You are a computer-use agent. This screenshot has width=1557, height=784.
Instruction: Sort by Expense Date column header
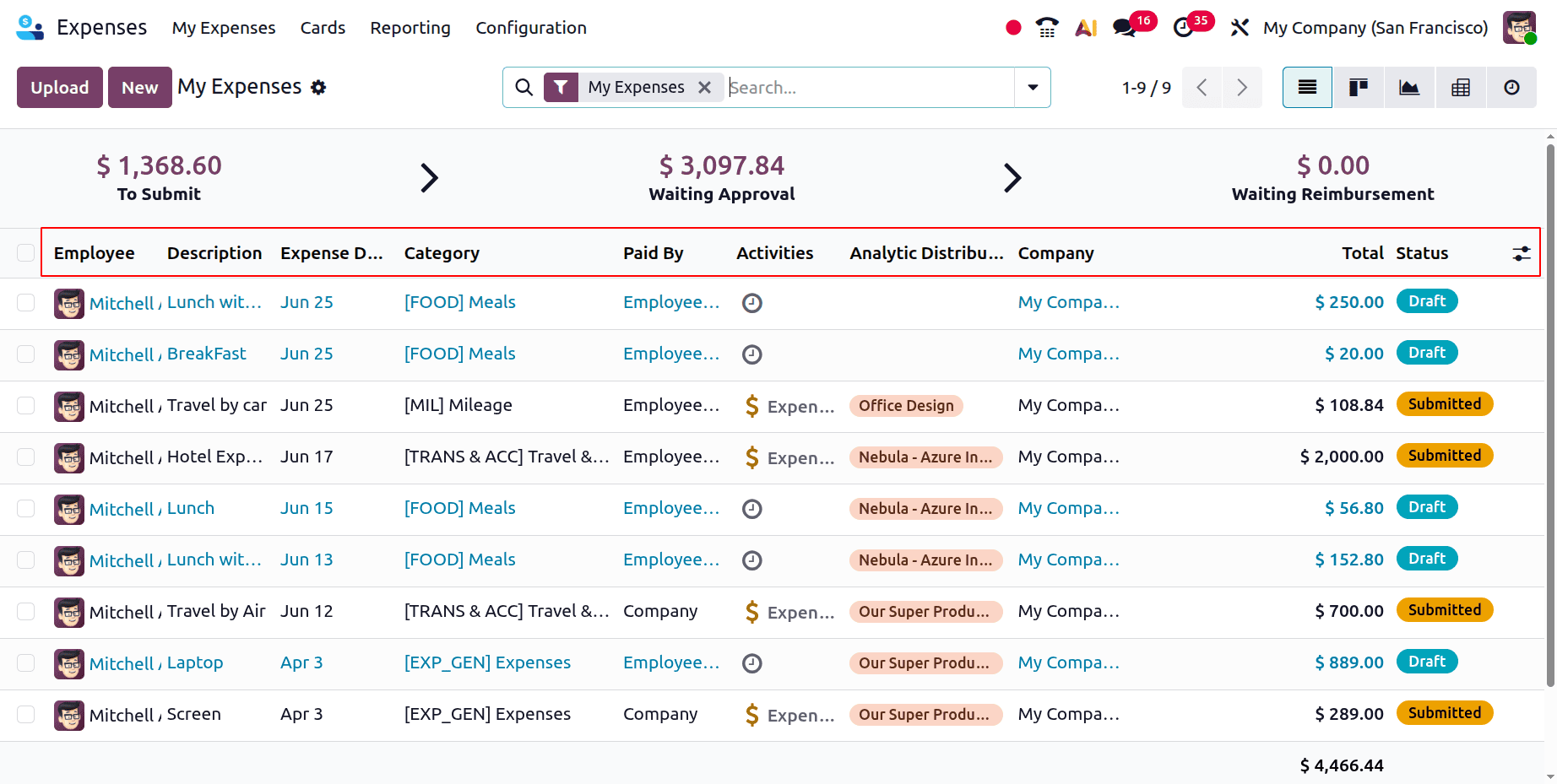332,253
